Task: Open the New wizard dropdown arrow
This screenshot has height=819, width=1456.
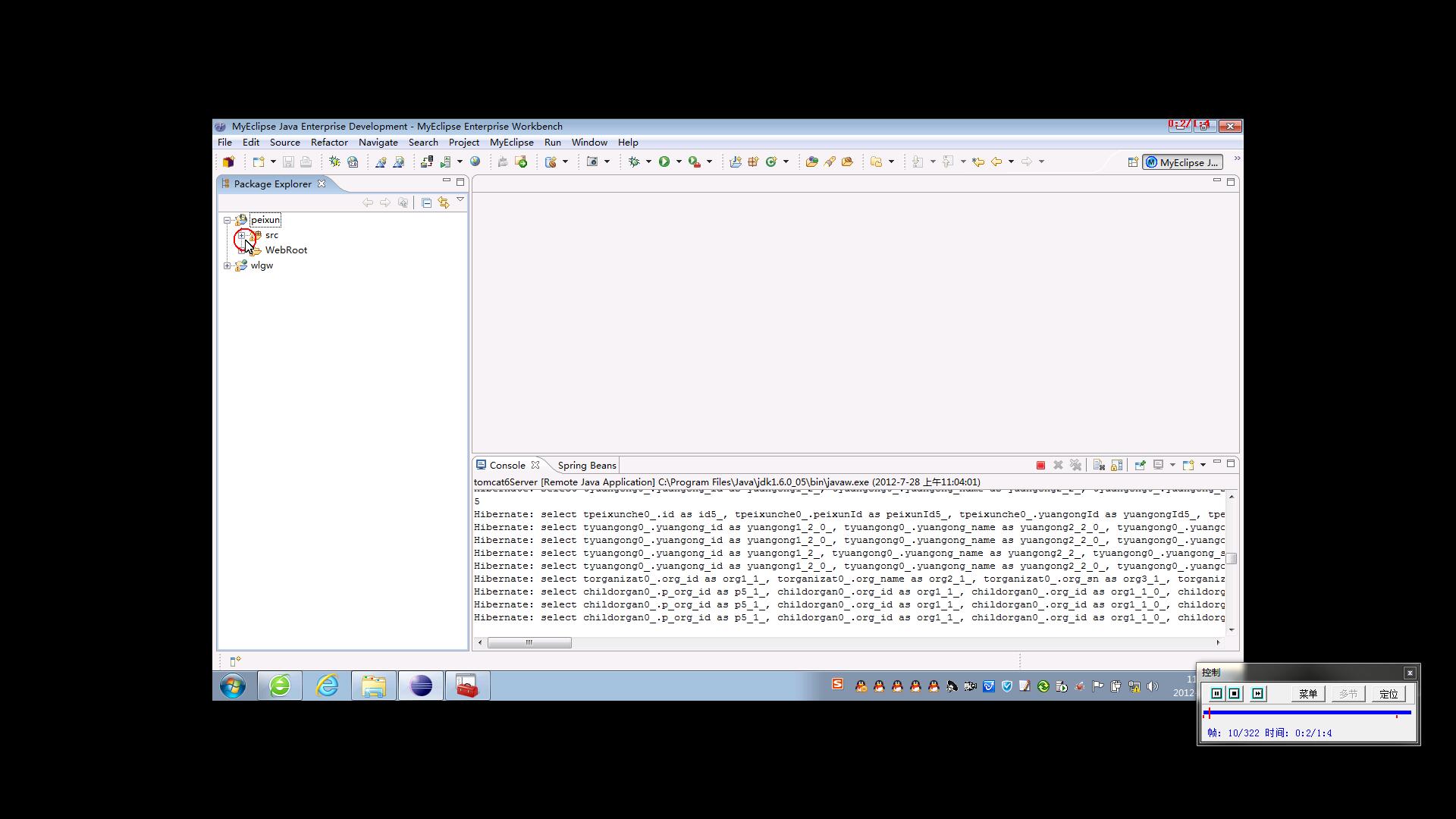Action: pyautogui.click(x=273, y=162)
